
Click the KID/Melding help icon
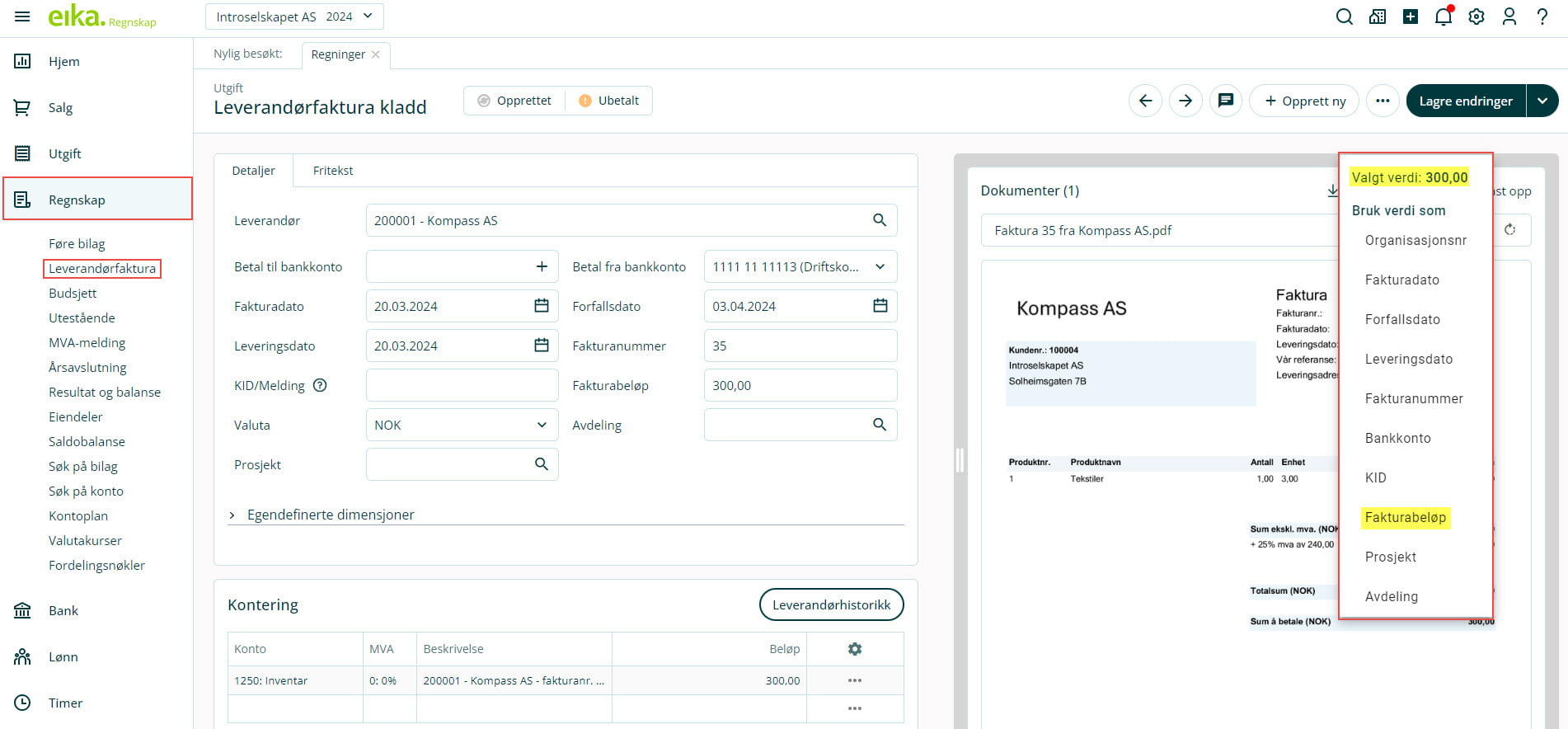click(x=320, y=385)
